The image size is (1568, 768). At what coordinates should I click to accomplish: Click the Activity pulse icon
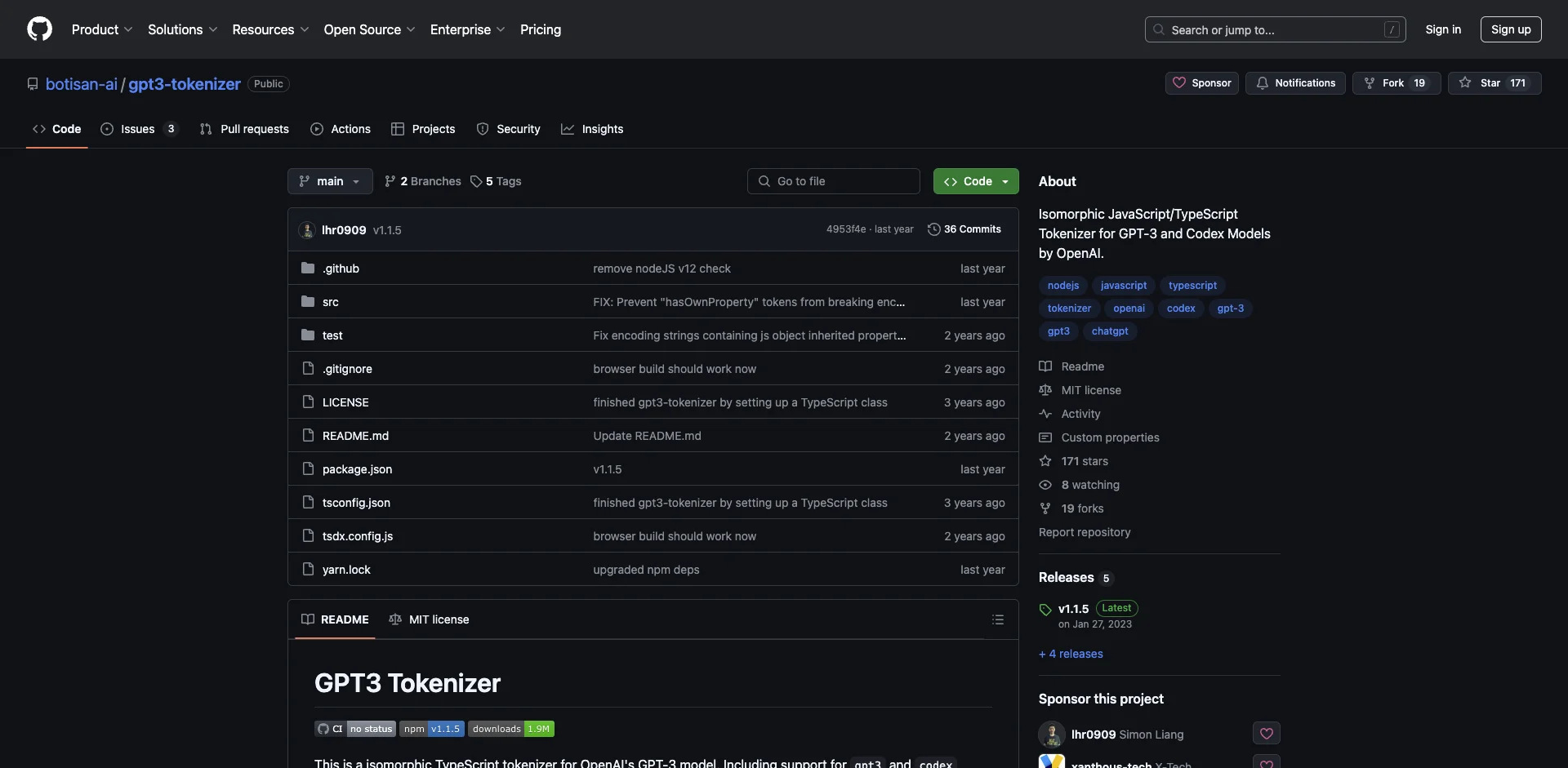[x=1045, y=414]
